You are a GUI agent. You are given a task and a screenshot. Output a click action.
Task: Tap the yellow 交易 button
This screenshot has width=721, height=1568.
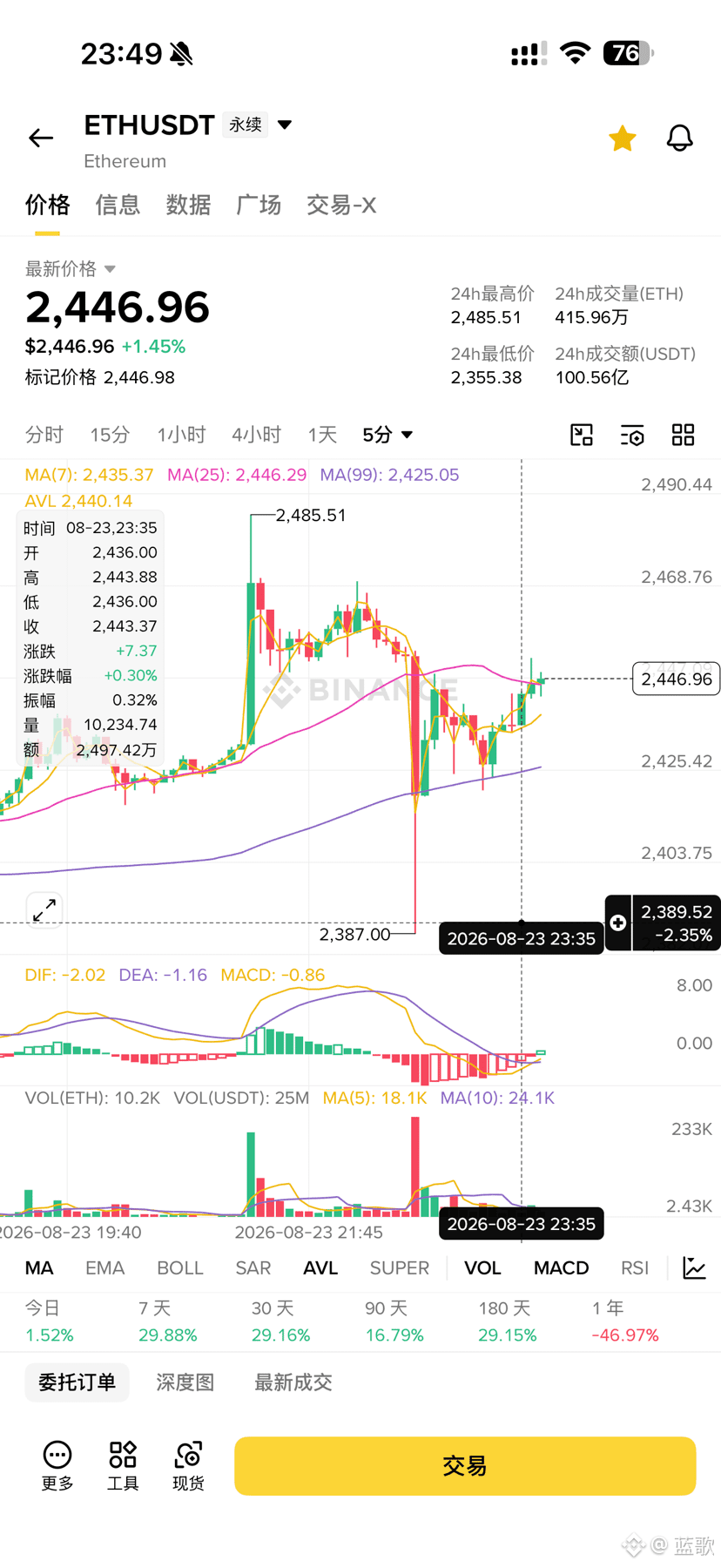coord(465,1466)
